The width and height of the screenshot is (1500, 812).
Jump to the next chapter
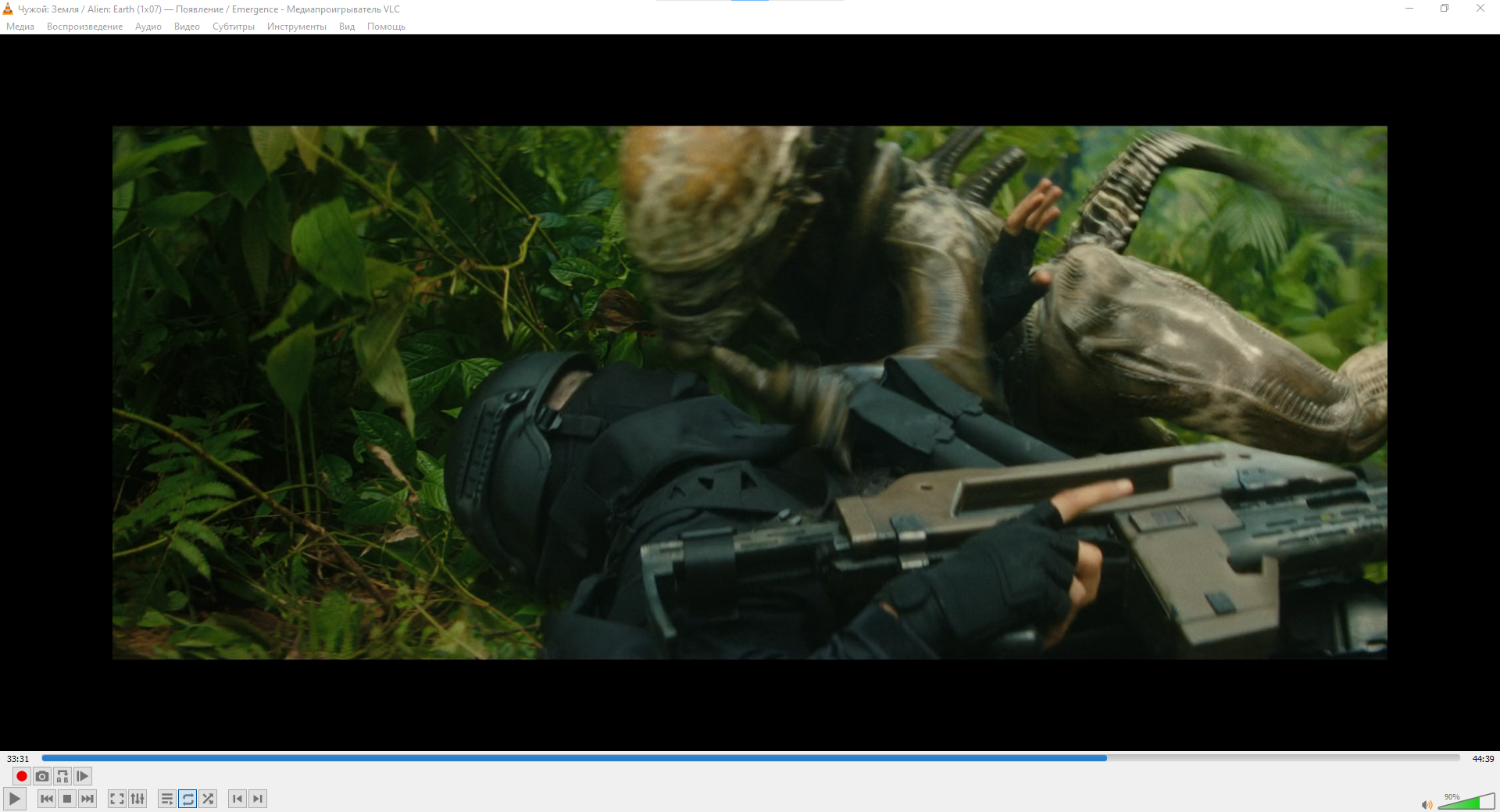258,799
